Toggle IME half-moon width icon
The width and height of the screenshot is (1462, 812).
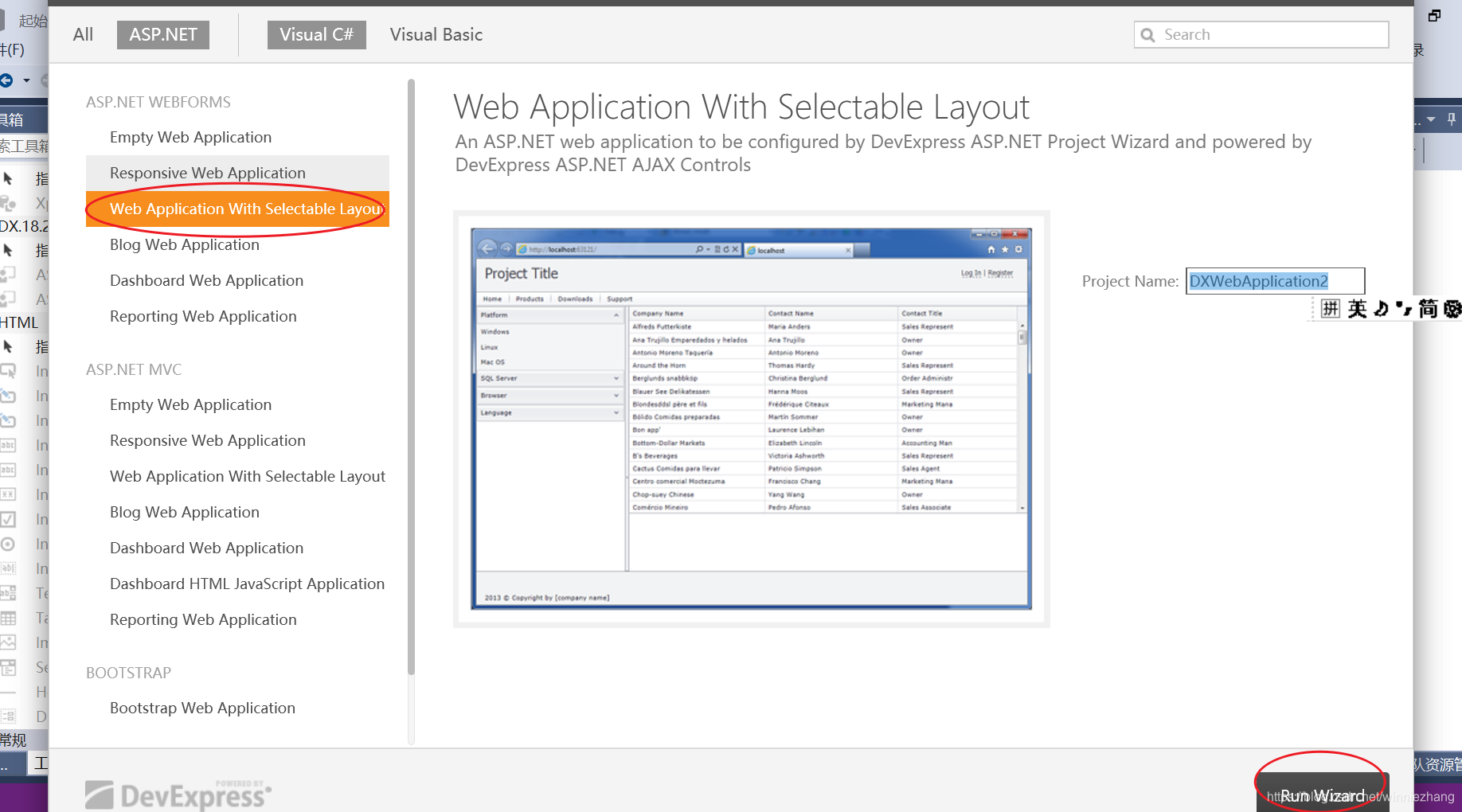coord(1381,308)
